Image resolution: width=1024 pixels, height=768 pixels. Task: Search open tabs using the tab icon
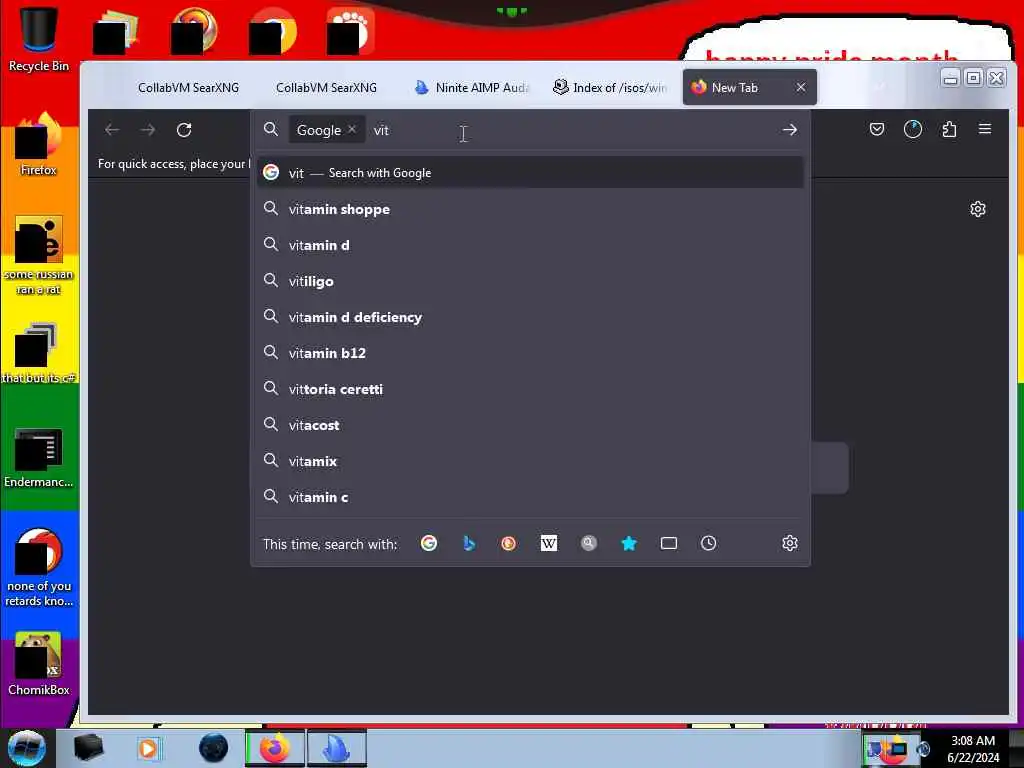(x=669, y=543)
